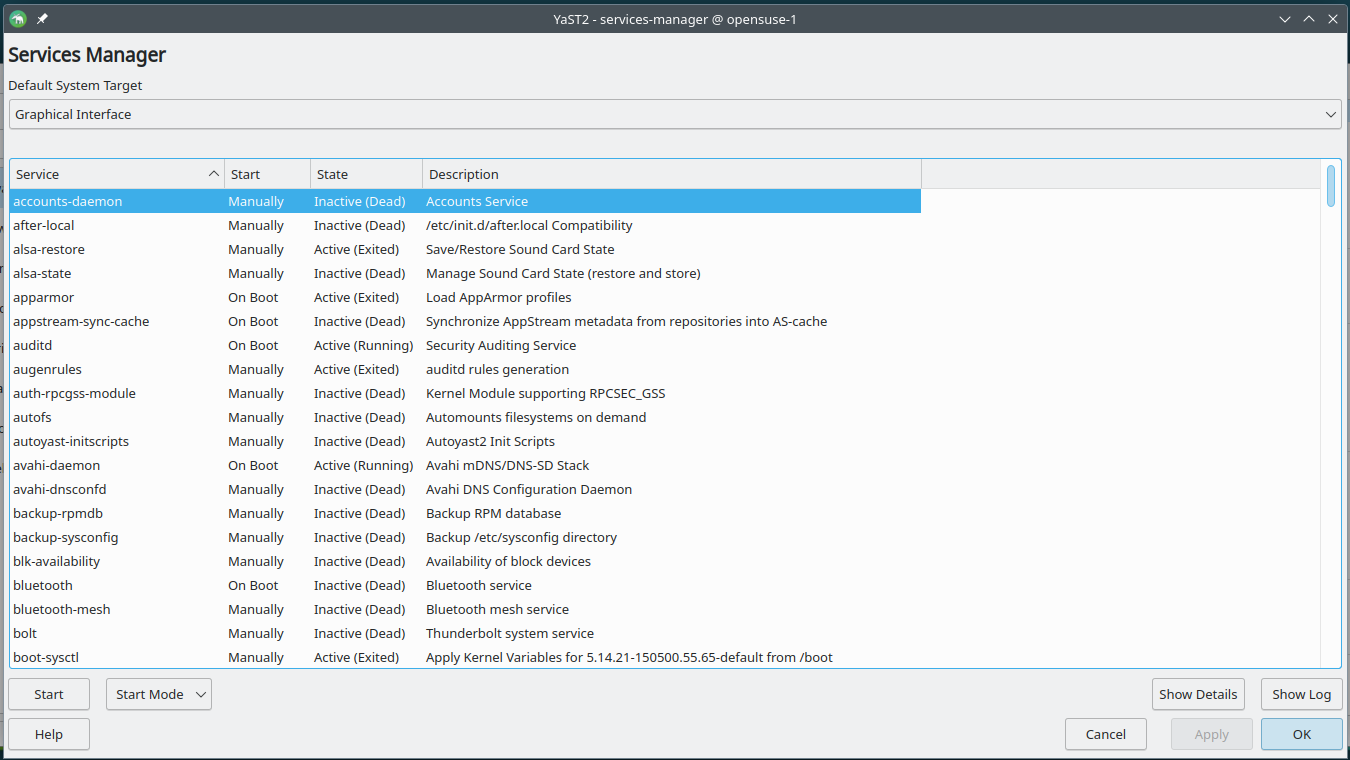Click the Description column header
The width and height of the screenshot is (1350, 760).
click(670, 174)
